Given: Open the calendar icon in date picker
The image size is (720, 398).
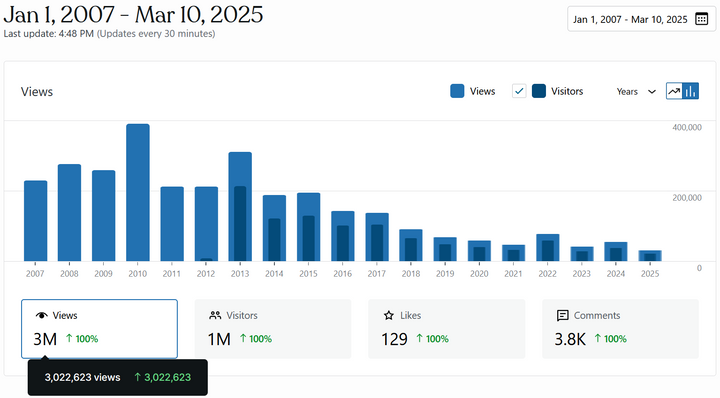Looking at the screenshot, I should coord(701,19).
